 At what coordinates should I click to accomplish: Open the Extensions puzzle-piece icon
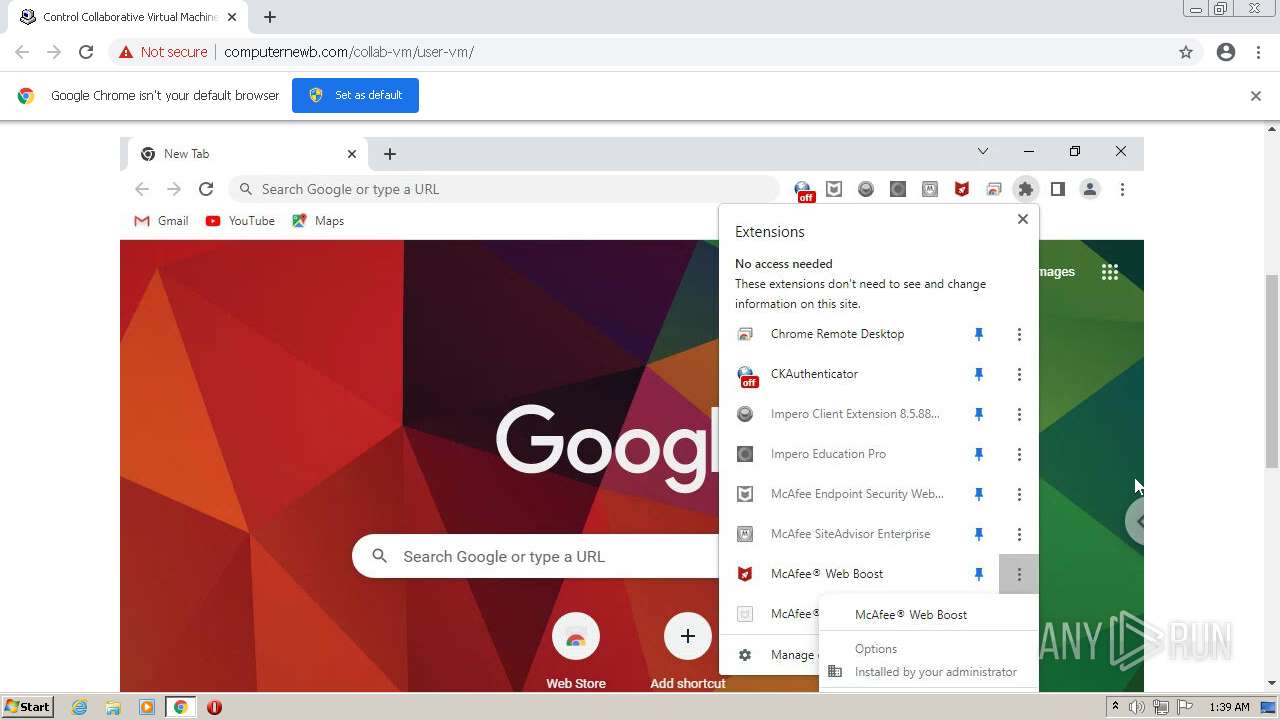(1026, 189)
